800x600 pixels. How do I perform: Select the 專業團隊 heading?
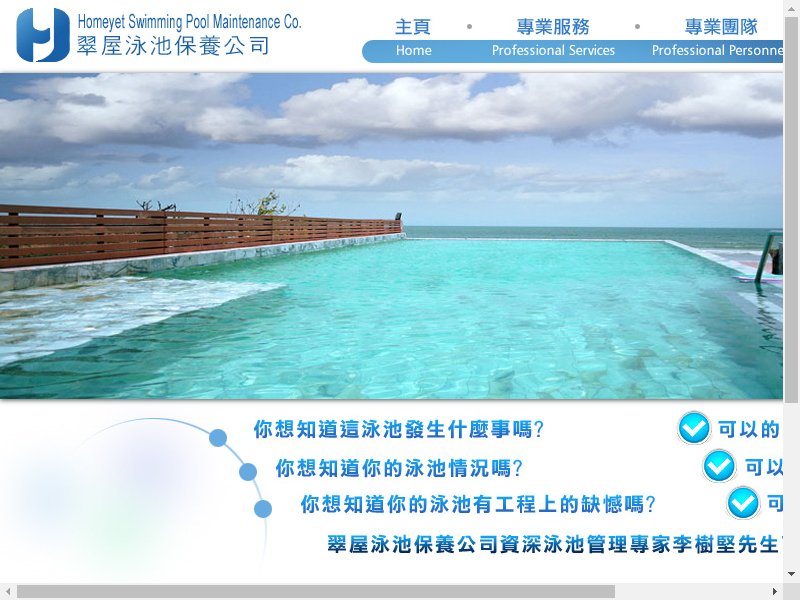click(721, 27)
